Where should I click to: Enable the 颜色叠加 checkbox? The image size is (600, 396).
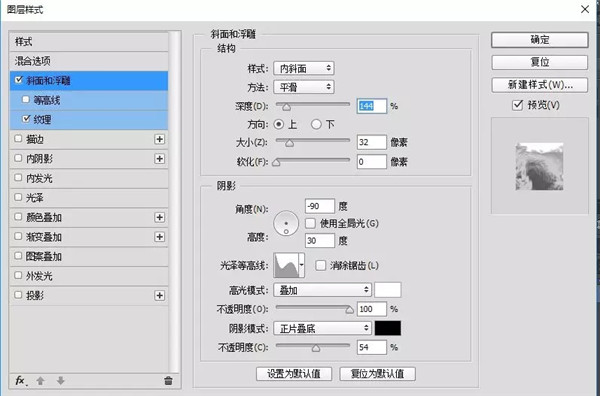click(x=18, y=217)
